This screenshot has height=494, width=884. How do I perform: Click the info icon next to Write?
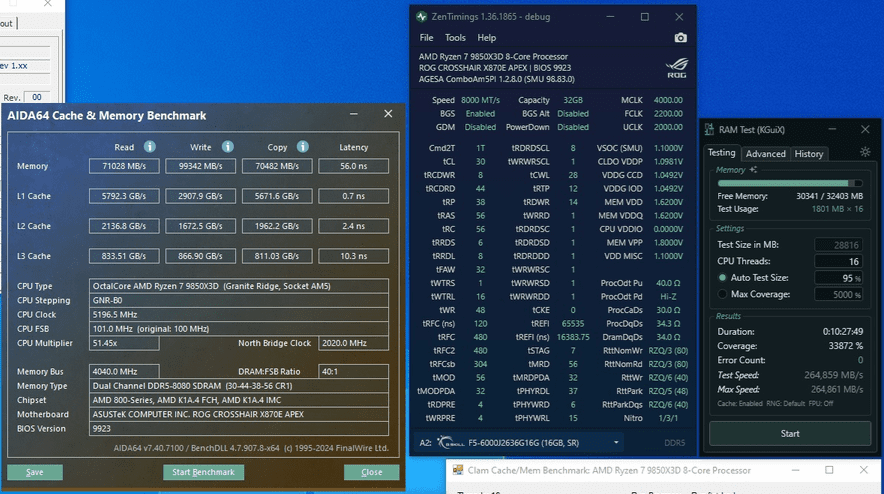228,147
